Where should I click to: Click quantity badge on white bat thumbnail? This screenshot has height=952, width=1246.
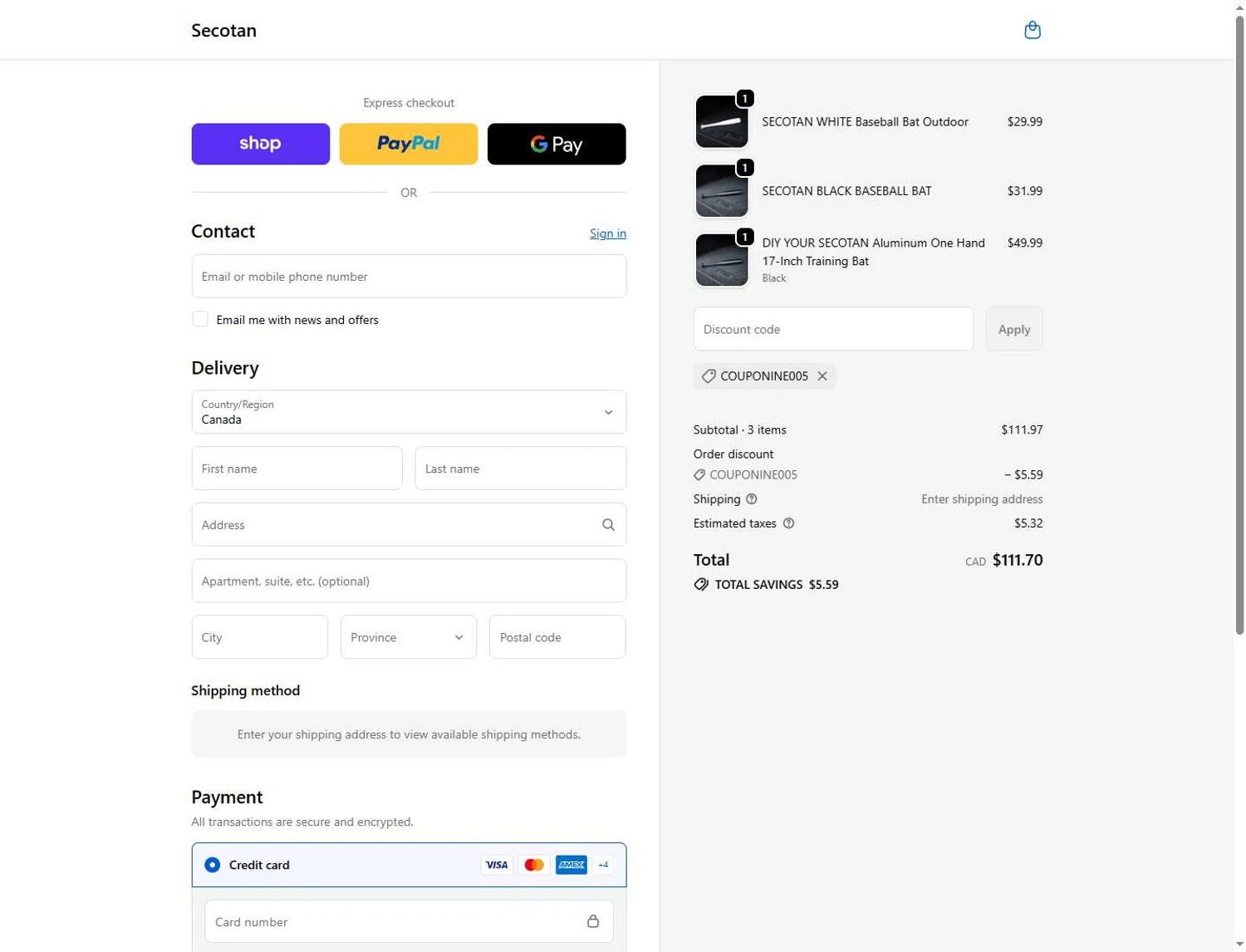click(745, 99)
